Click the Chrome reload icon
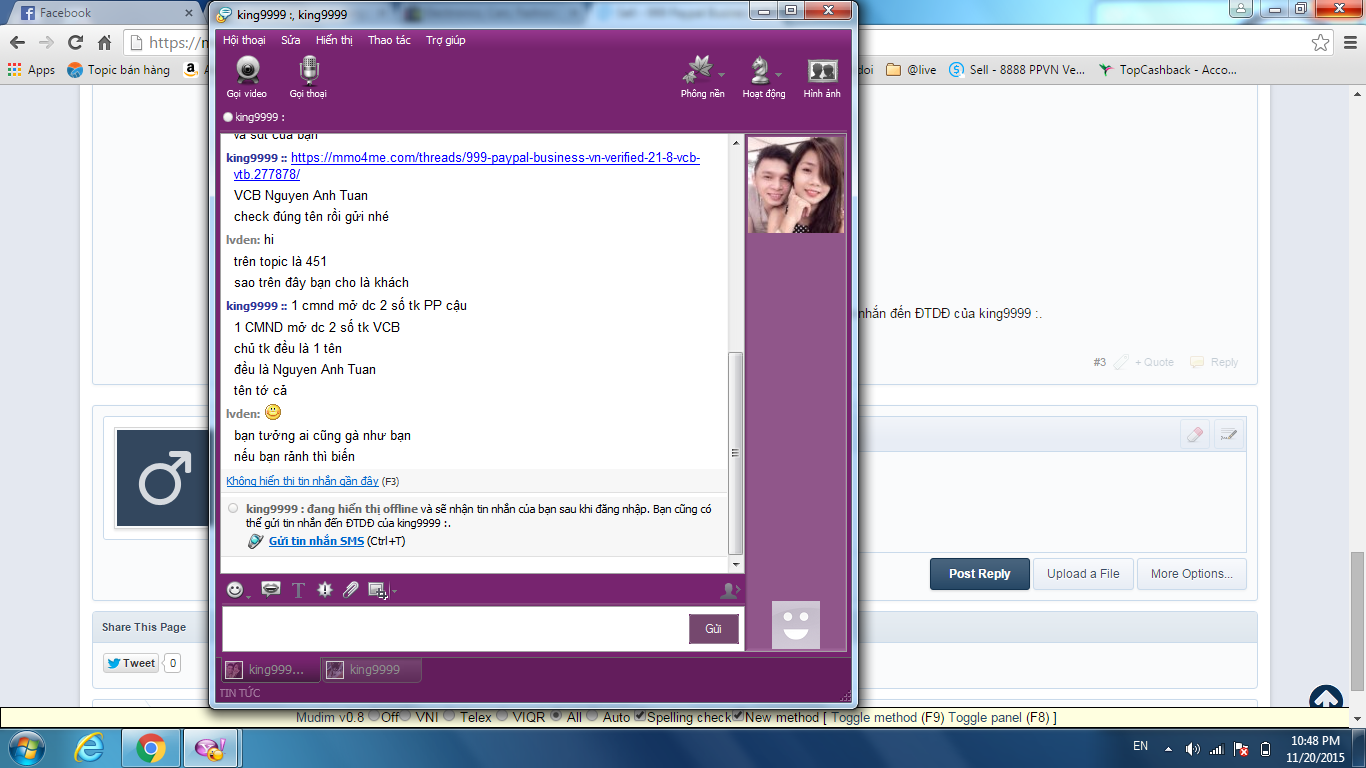The image size is (1366, 768). click(75, 43)
